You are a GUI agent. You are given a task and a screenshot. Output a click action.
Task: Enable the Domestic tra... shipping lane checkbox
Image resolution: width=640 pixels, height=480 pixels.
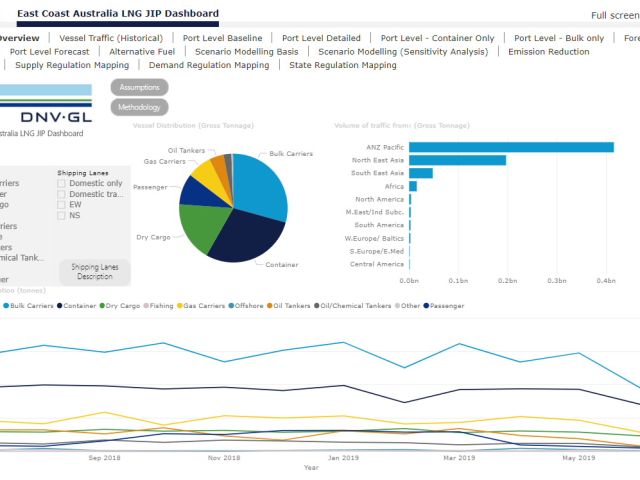61,194
